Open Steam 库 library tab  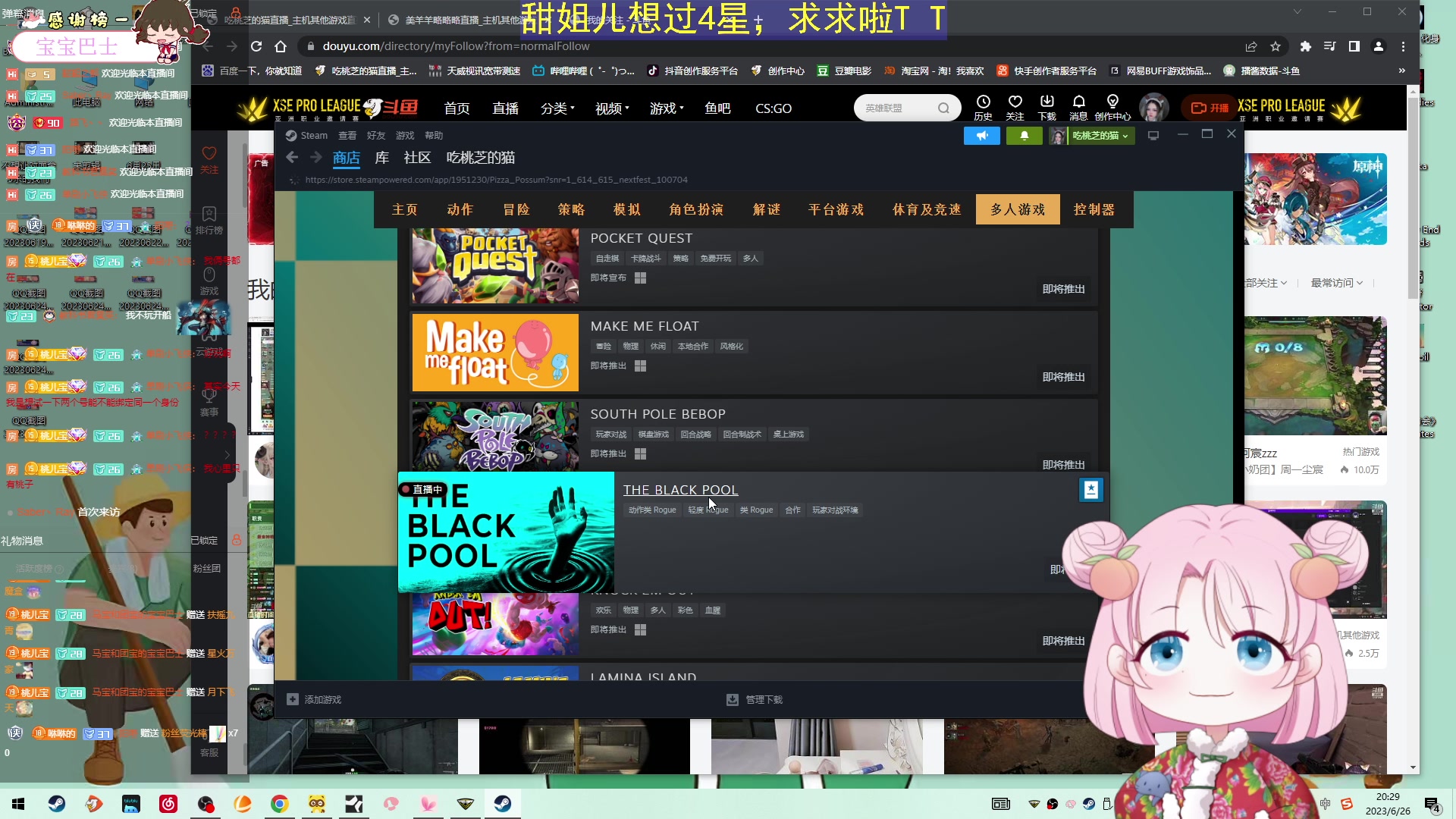click(x=382, y=158)
